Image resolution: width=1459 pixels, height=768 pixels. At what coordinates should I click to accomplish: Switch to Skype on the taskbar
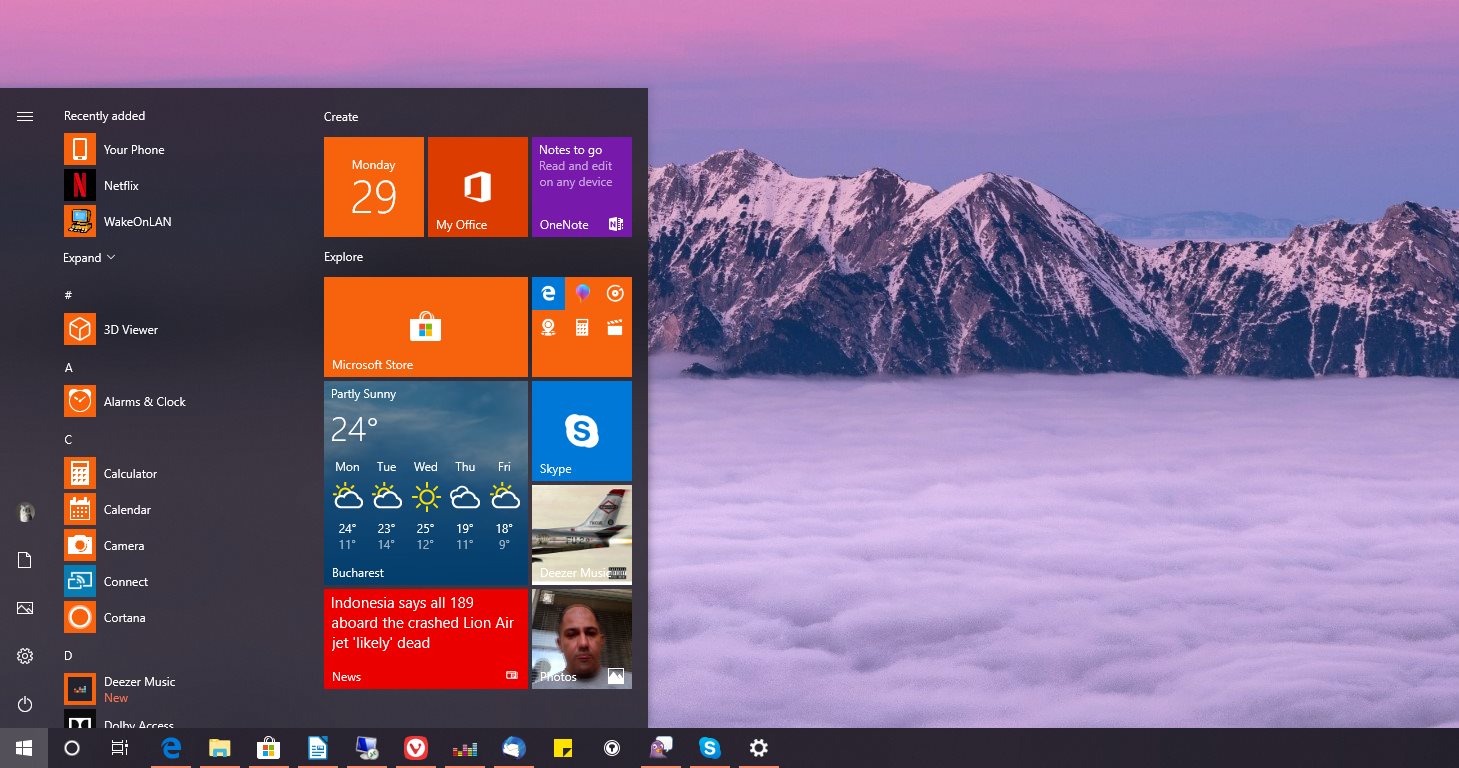710,748
